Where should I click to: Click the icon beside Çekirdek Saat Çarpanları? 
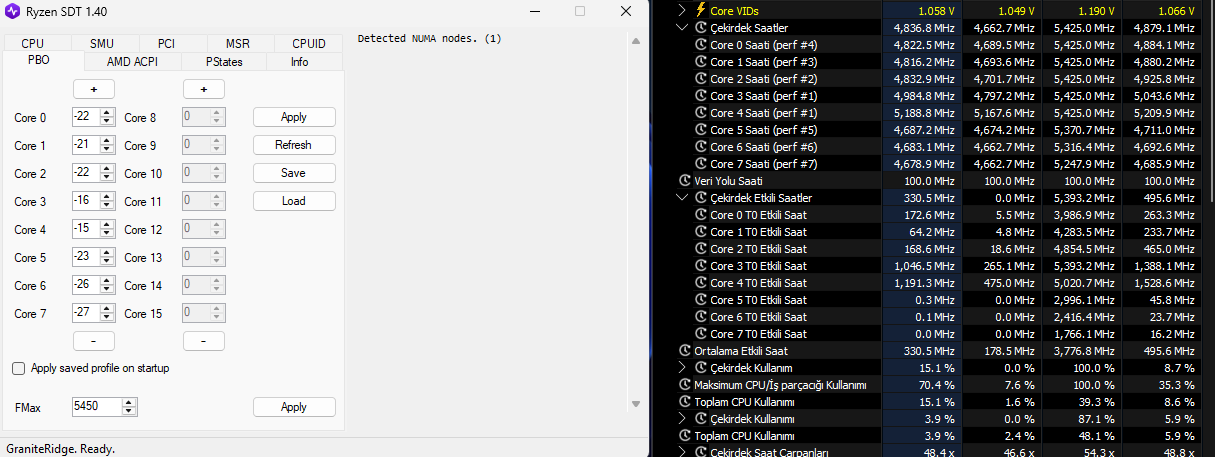click(700, 452)
